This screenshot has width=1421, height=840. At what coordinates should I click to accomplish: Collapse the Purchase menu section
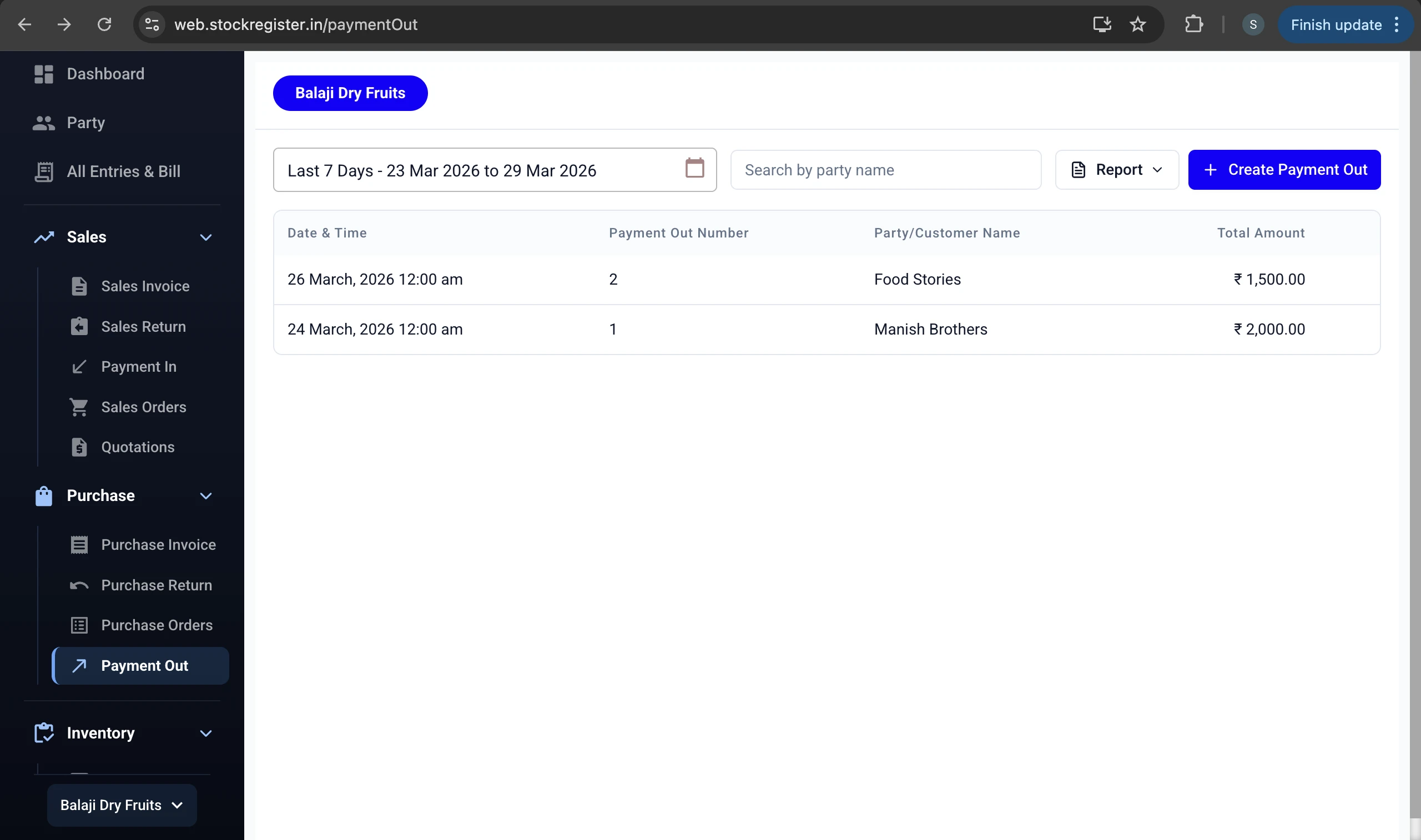coord(205,495)
